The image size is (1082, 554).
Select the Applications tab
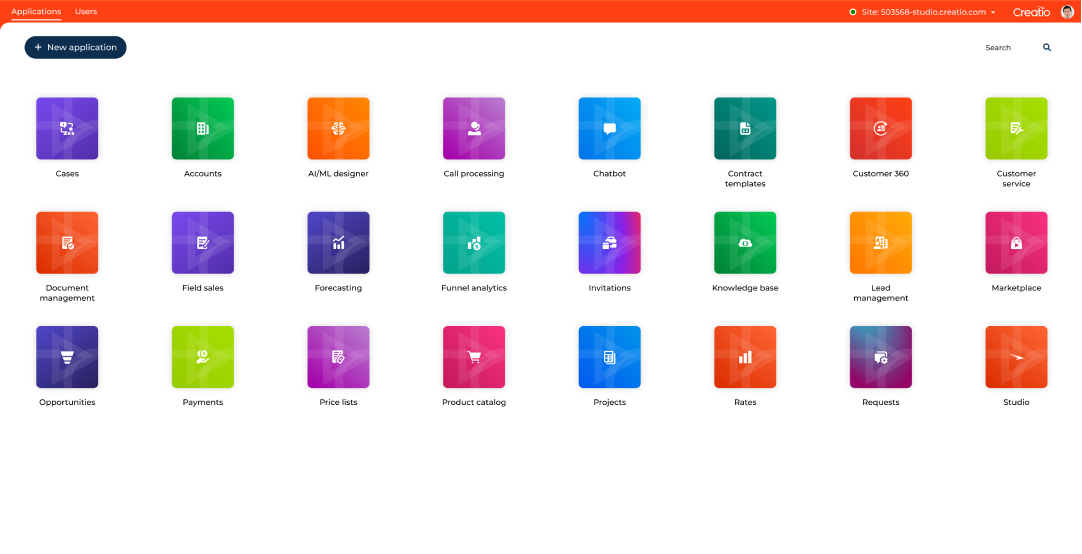point(36,11)
